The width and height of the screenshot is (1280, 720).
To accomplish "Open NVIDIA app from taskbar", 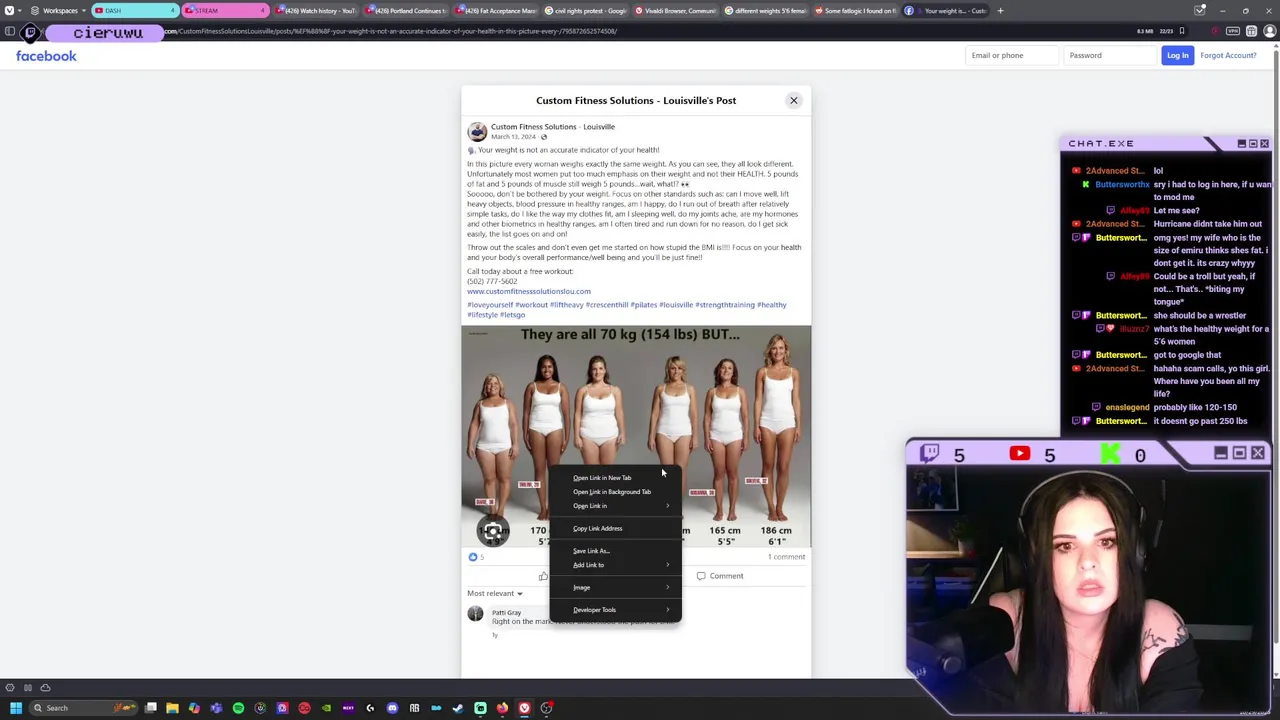I will point(326,708).
